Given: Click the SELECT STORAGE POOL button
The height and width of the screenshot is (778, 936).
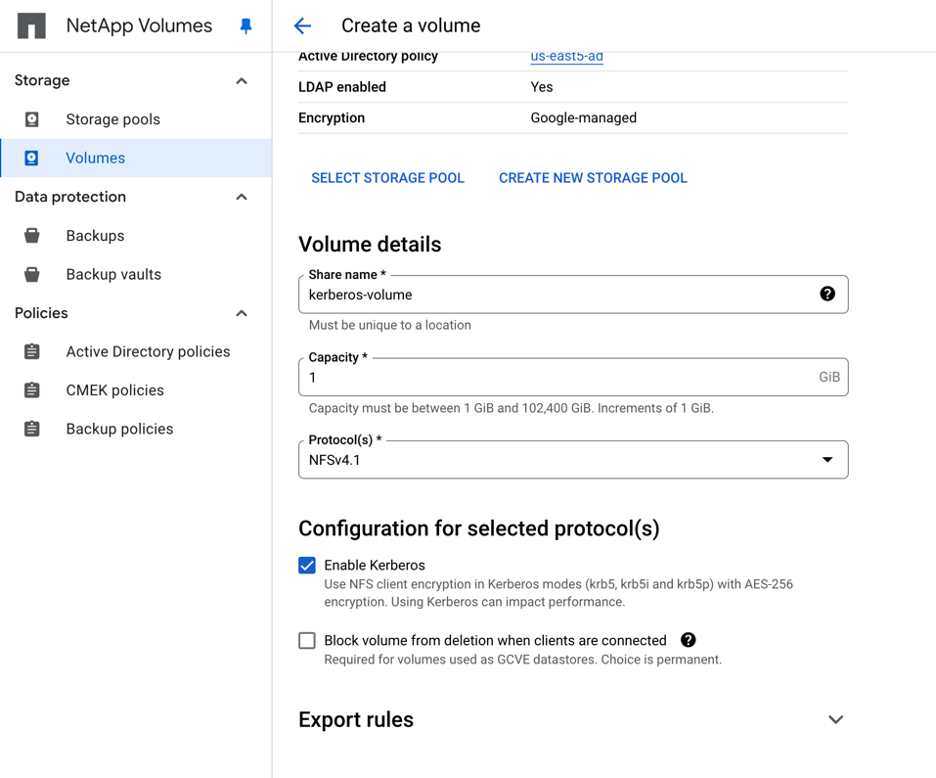Looking at the screenshot, I should click(x=388, y=178).
